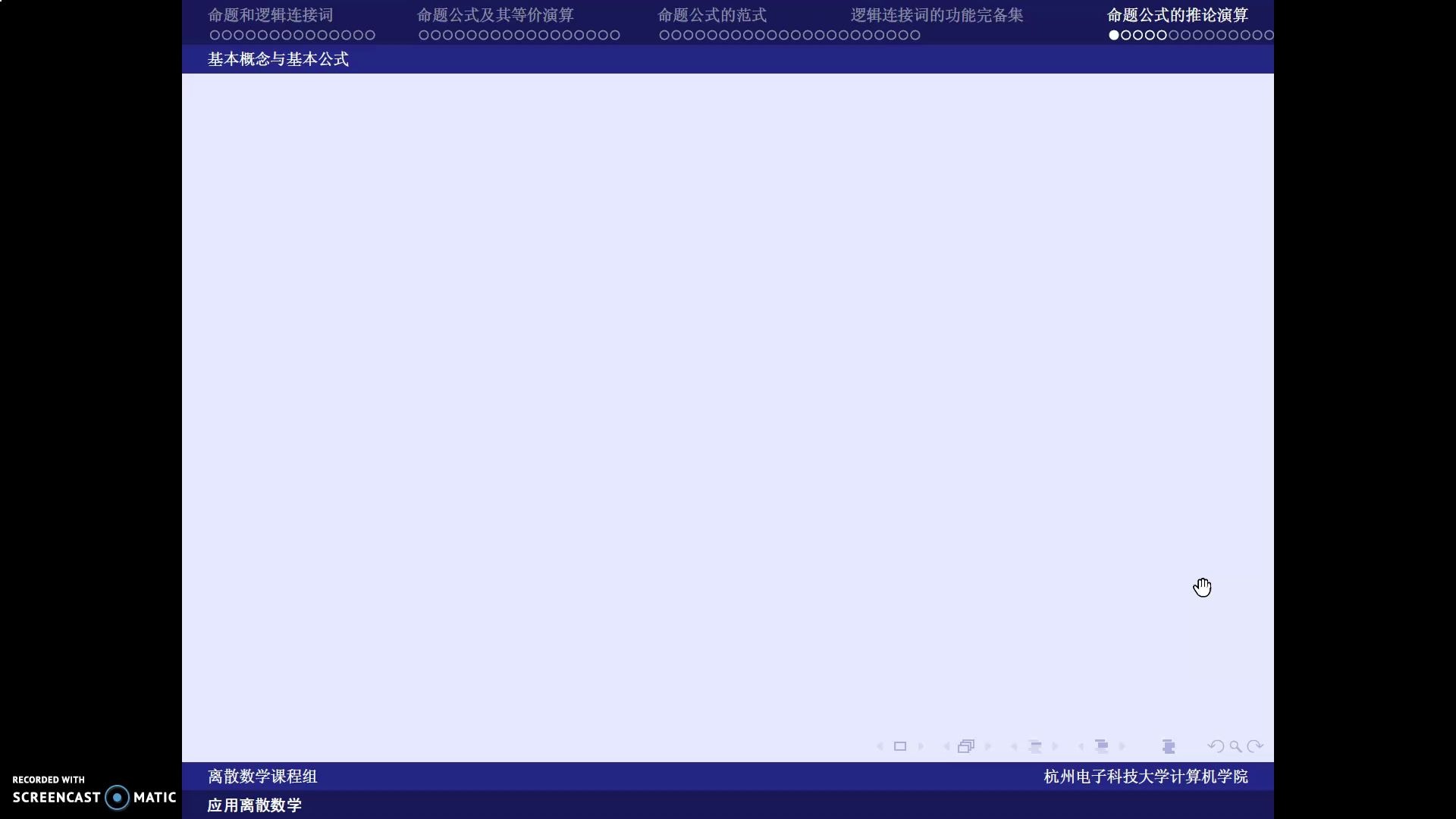Click the go-back curved arrow icon
This screenshot has height=819, width=1456.
pos(1216,746)
